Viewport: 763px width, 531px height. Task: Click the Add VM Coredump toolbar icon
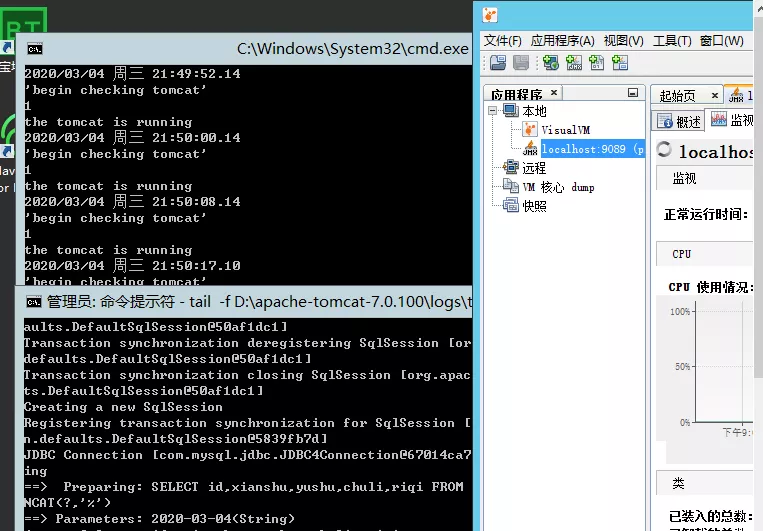[597, 63]
